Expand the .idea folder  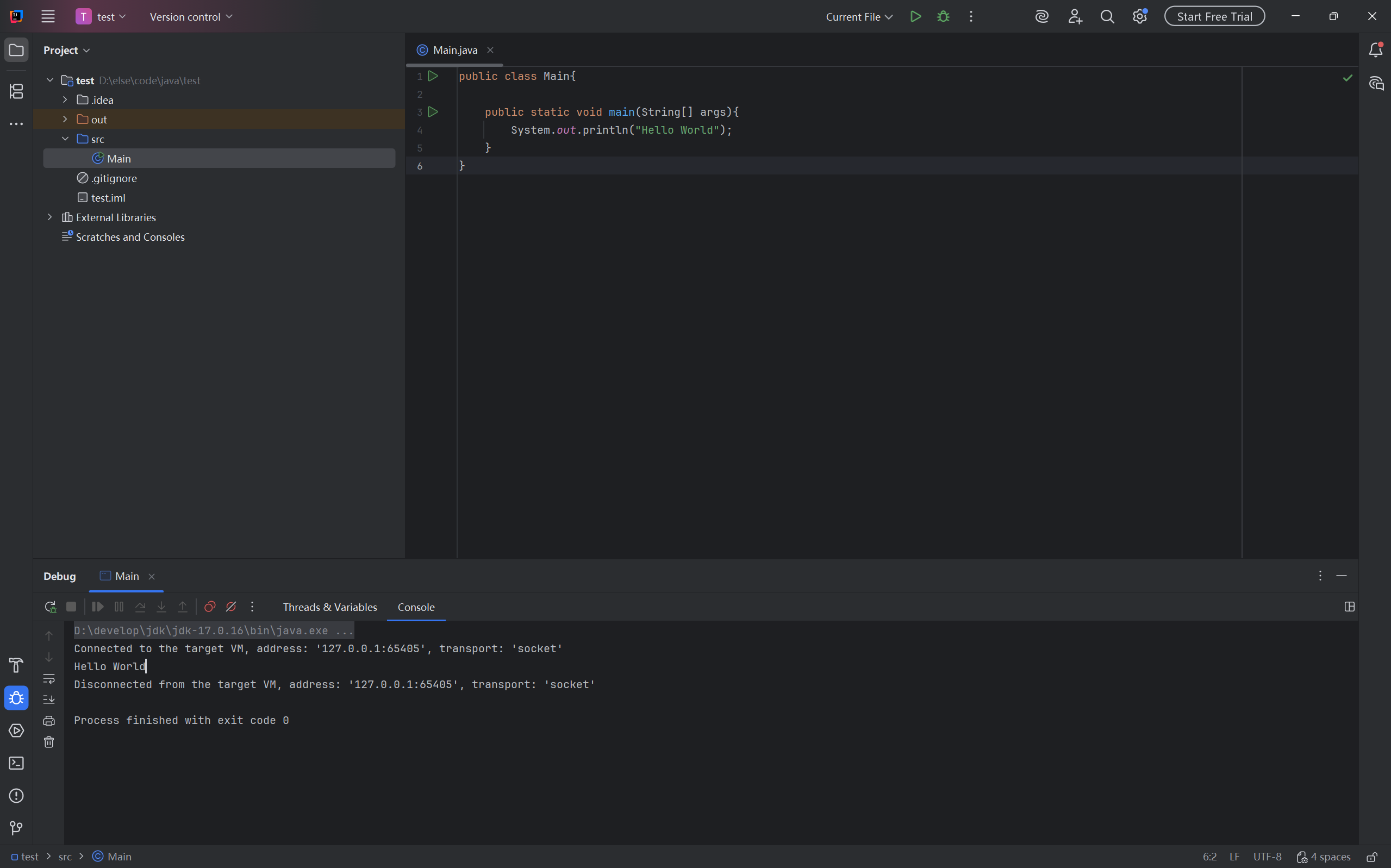click(65, 100)
